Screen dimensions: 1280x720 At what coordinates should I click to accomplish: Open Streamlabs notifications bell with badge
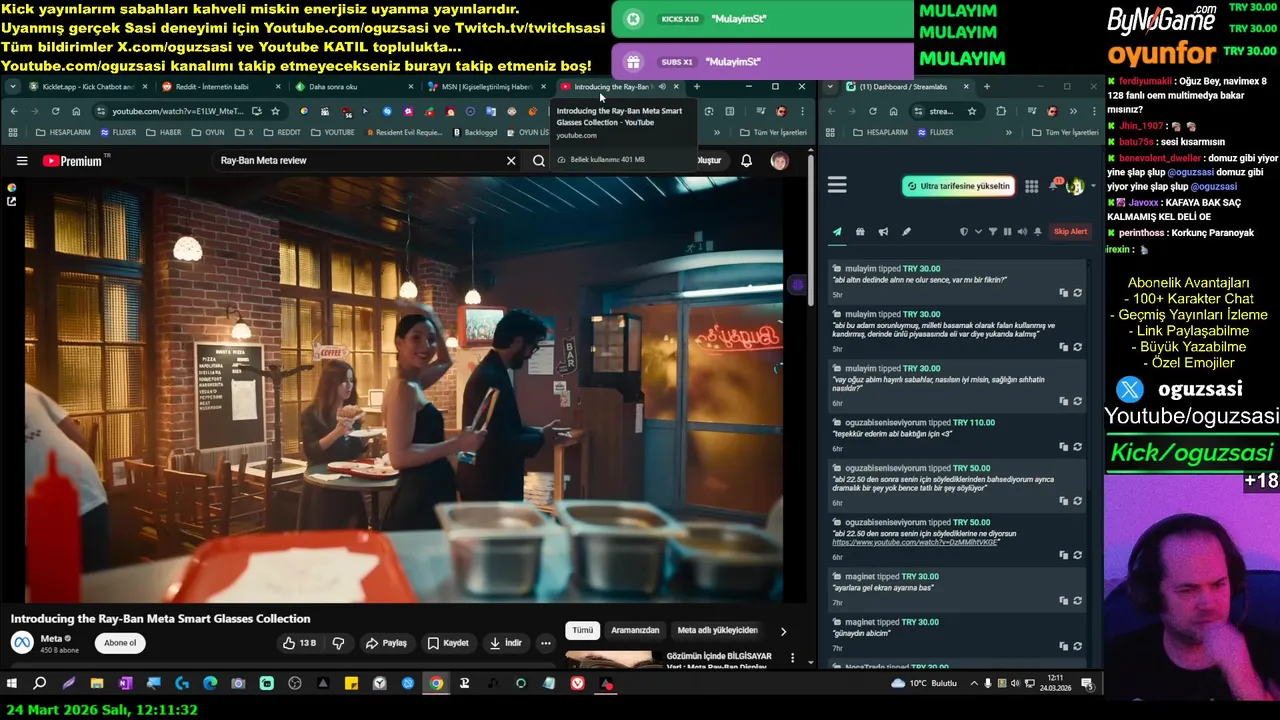[x=1054, y=186]
